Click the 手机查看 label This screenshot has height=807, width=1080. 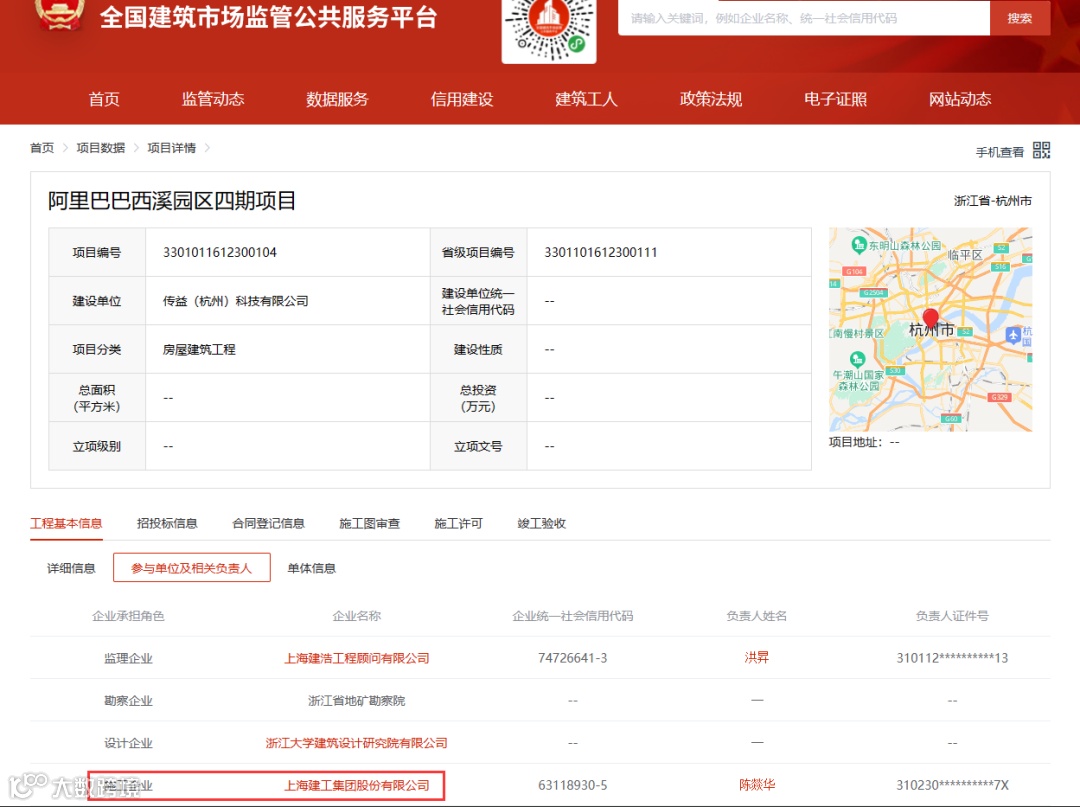coord(999,152)
